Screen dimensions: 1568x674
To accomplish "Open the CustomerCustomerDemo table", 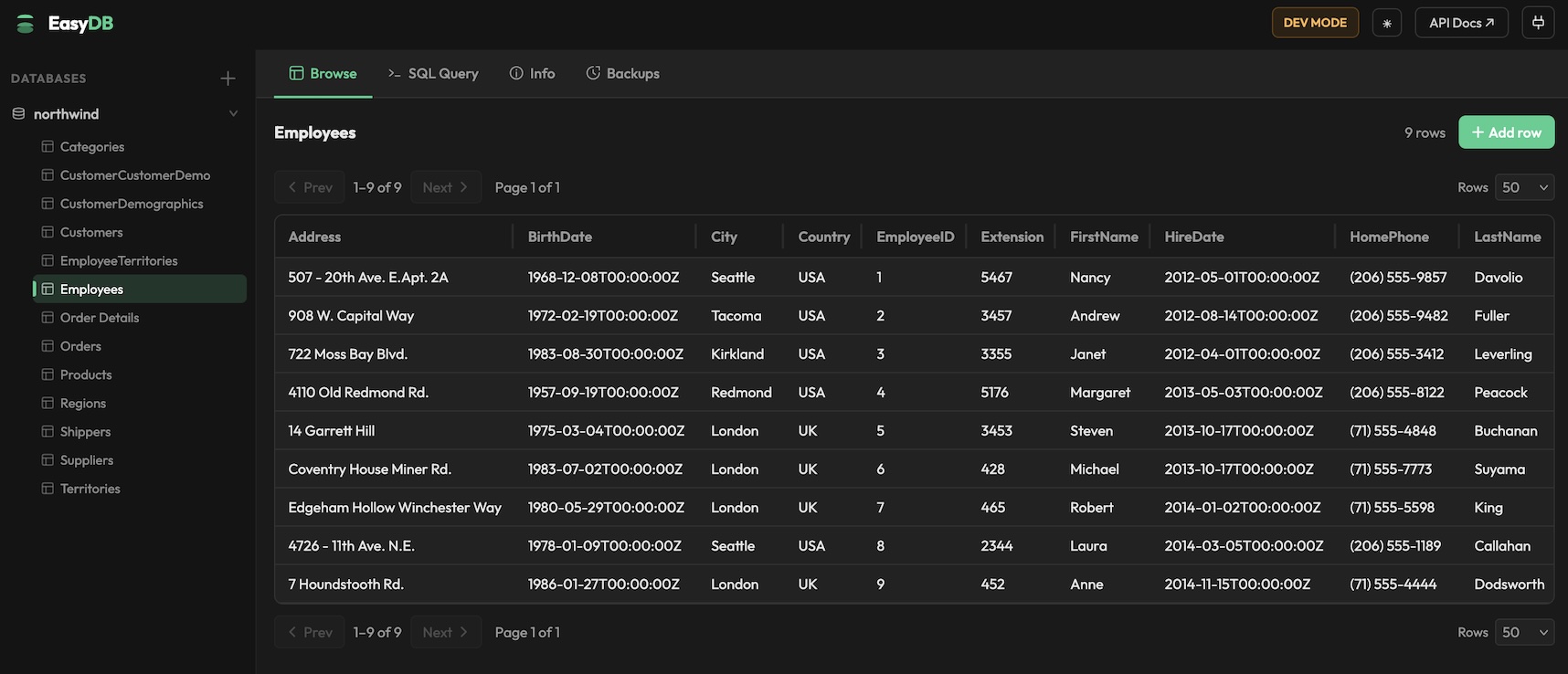I will tap(140, 174).
